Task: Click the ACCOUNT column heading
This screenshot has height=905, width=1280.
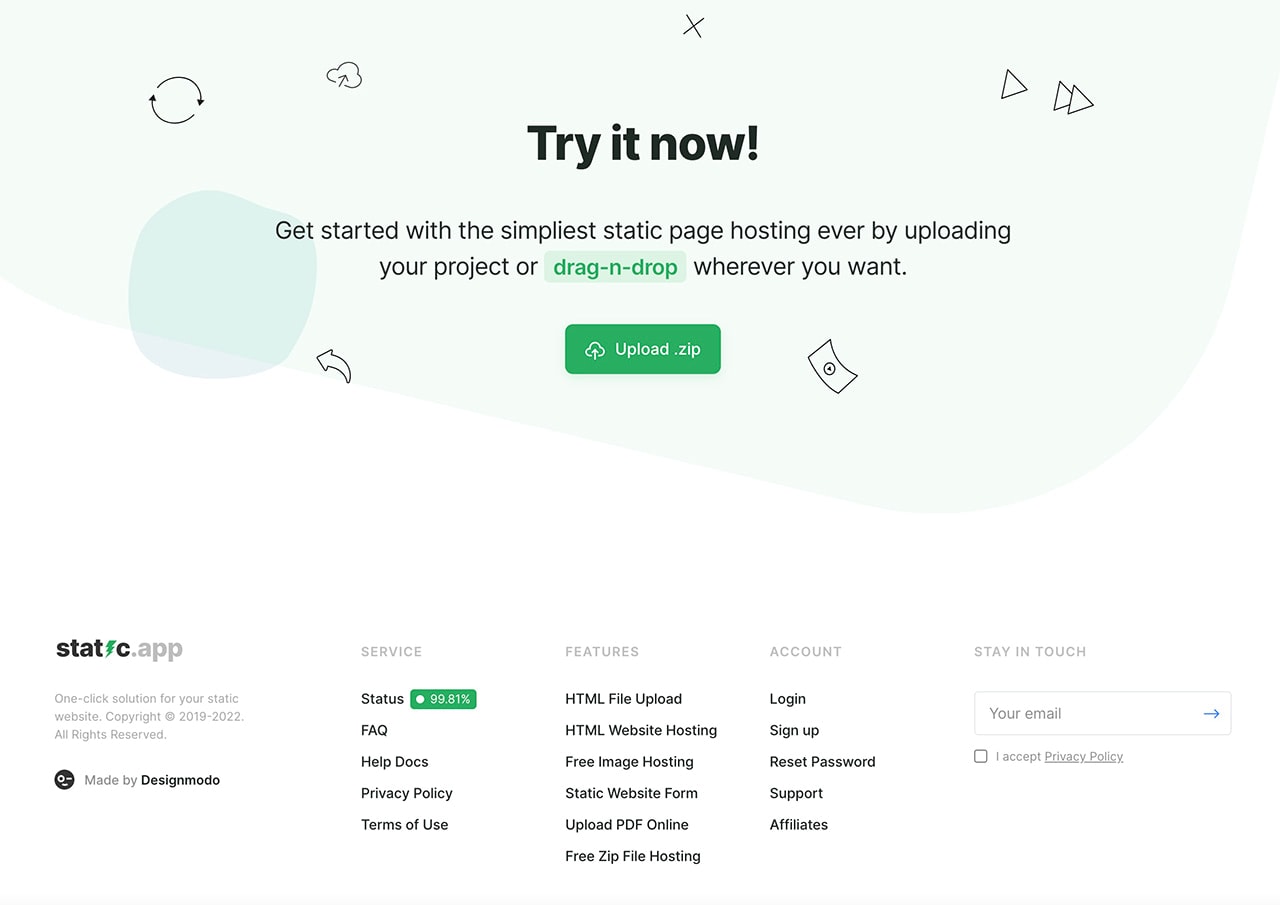Action: coord(806,652)
